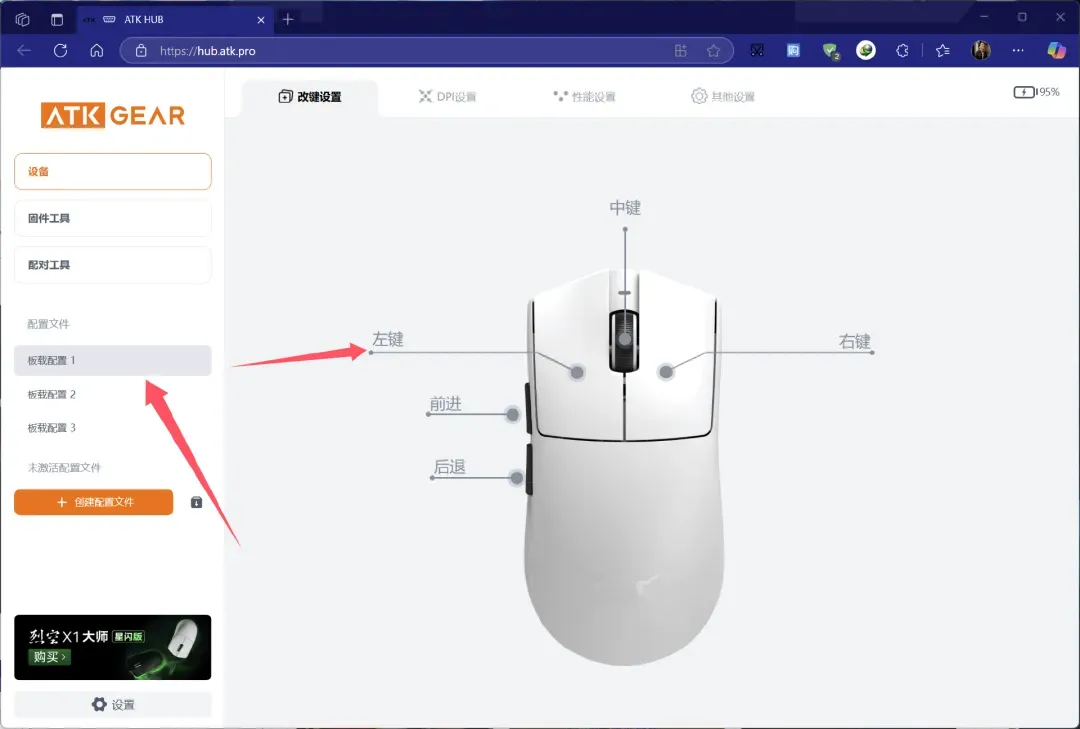The image size is (1080, 729).
Task: Click the import profile icon beside 创建配置文件
Action: click(x=197, y=502)
